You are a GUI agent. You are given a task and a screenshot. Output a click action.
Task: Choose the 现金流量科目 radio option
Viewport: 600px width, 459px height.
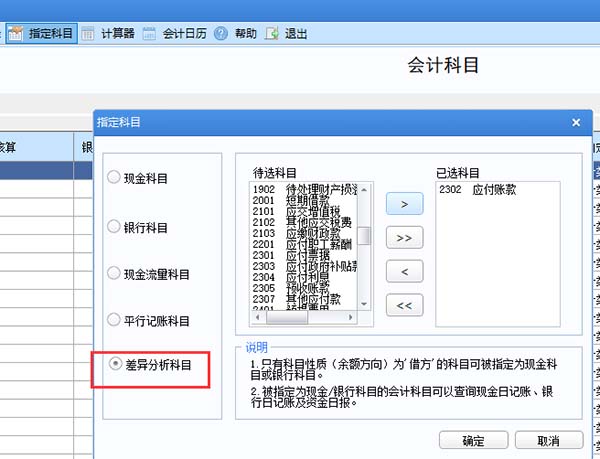click(116, 274)
